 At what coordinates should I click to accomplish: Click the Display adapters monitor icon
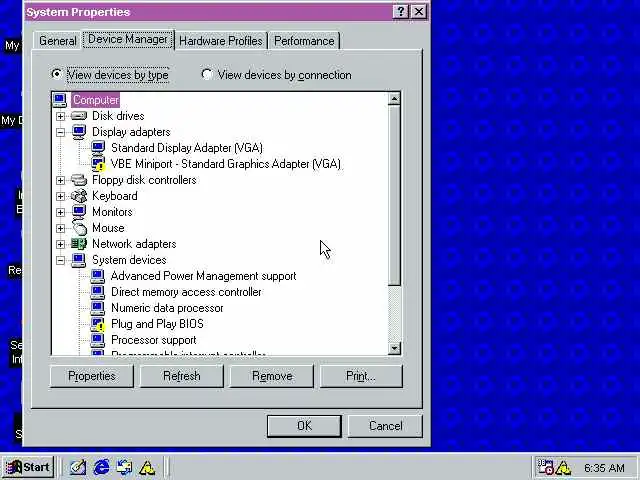(x=79, y=132)
